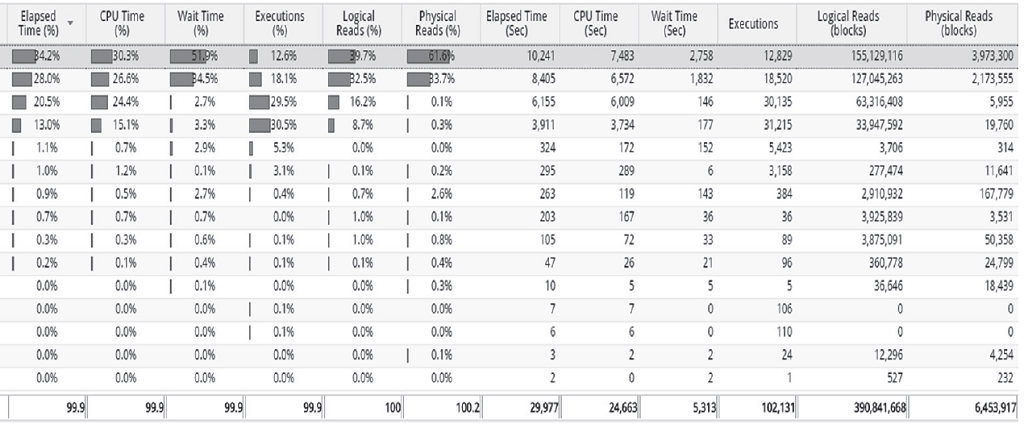This screenshot has width=1024, height=428.
Task: Click the sort arrow in Elapsed Time (%) header
Action: tap(70, 20)
